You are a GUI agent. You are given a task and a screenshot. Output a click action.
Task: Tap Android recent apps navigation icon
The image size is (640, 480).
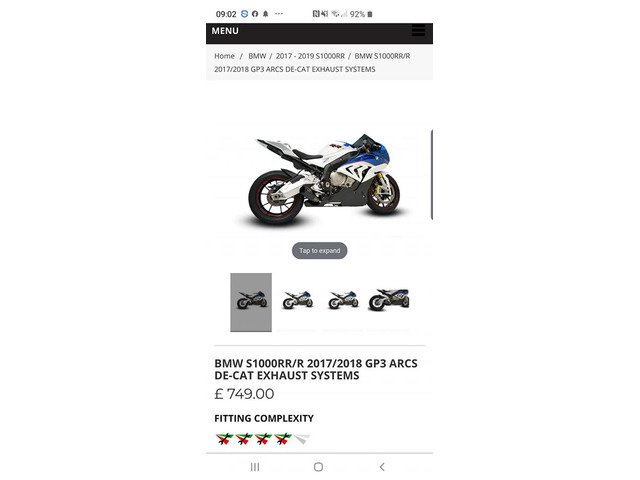click(x=255, y=467)
